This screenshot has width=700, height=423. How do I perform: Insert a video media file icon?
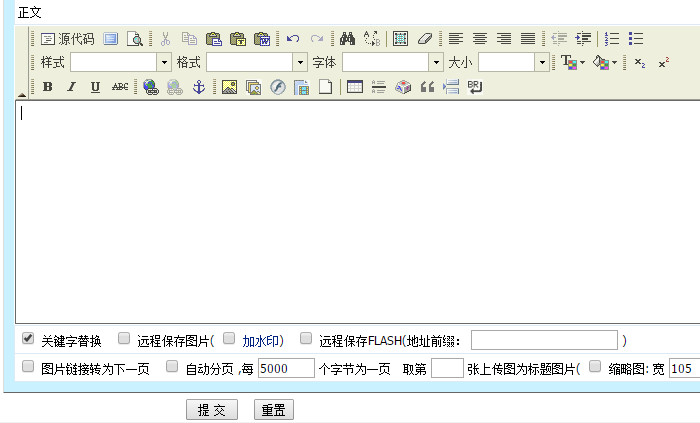pyautogui.click(x=302, y=87)
